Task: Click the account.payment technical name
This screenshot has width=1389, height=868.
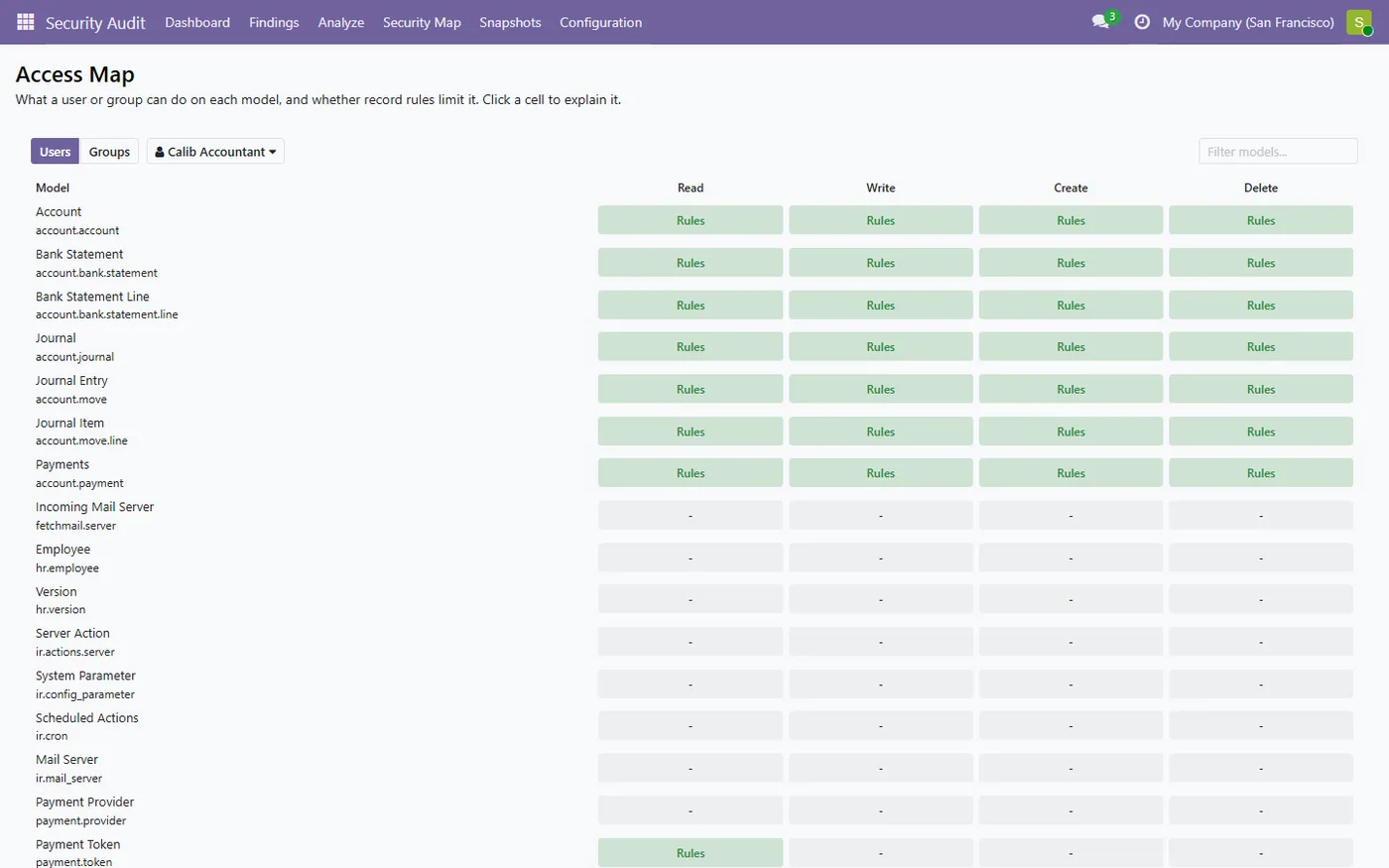Action: pos(79,483)
